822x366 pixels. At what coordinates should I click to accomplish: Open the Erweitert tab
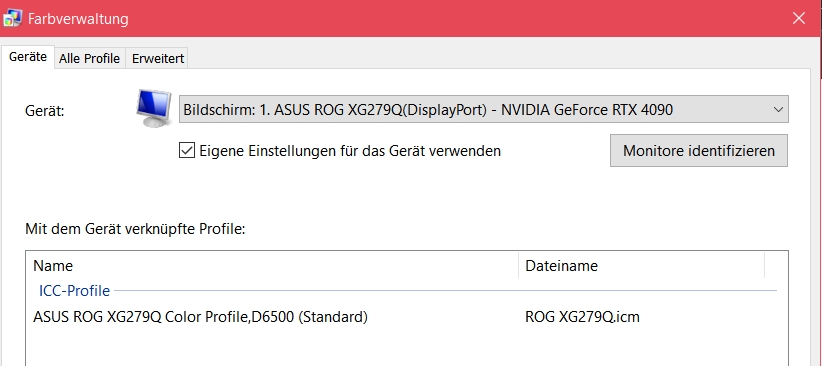click(x=158, y=58)
